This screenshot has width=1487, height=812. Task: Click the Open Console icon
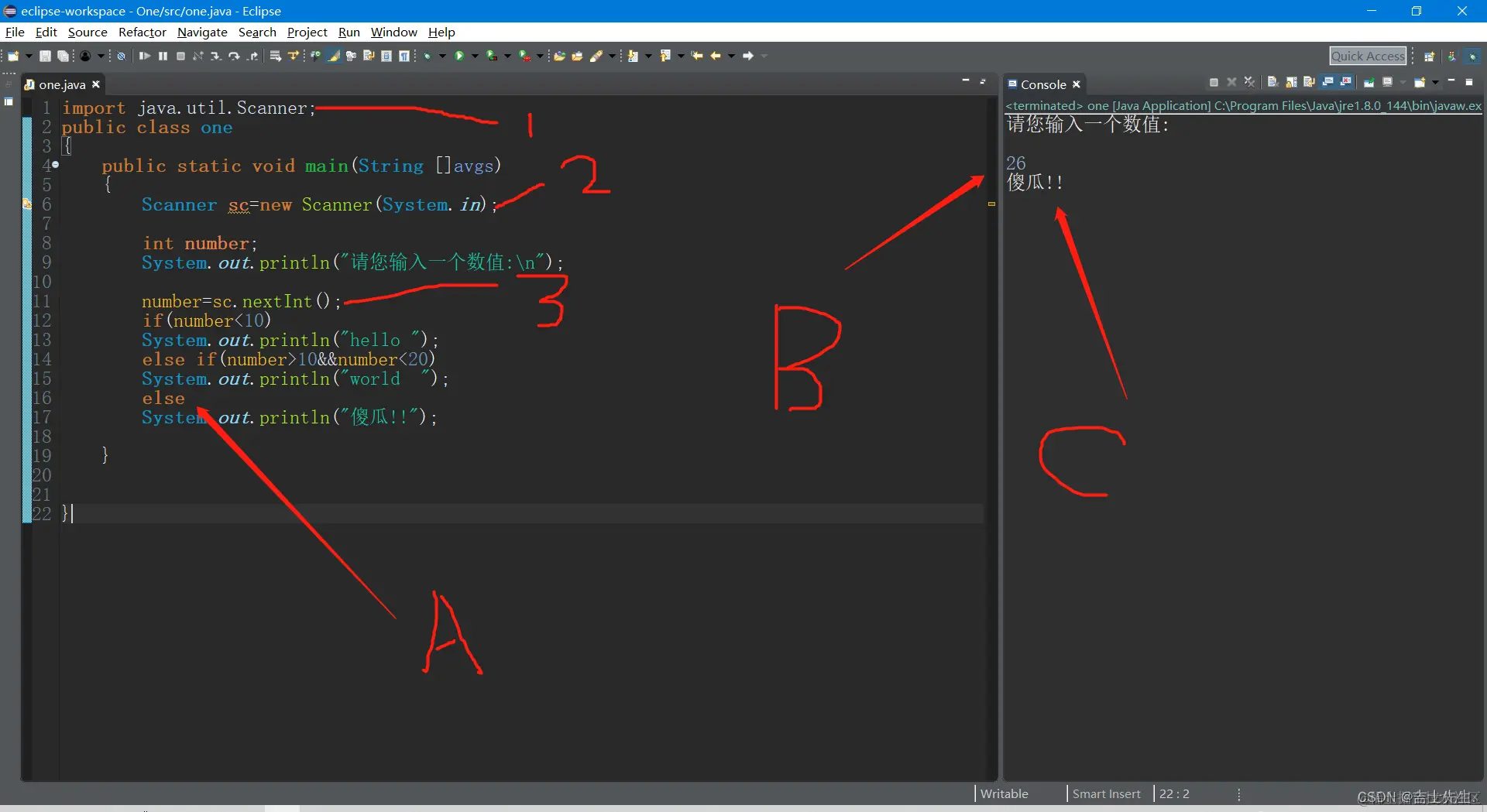[x=1420, y=82]
